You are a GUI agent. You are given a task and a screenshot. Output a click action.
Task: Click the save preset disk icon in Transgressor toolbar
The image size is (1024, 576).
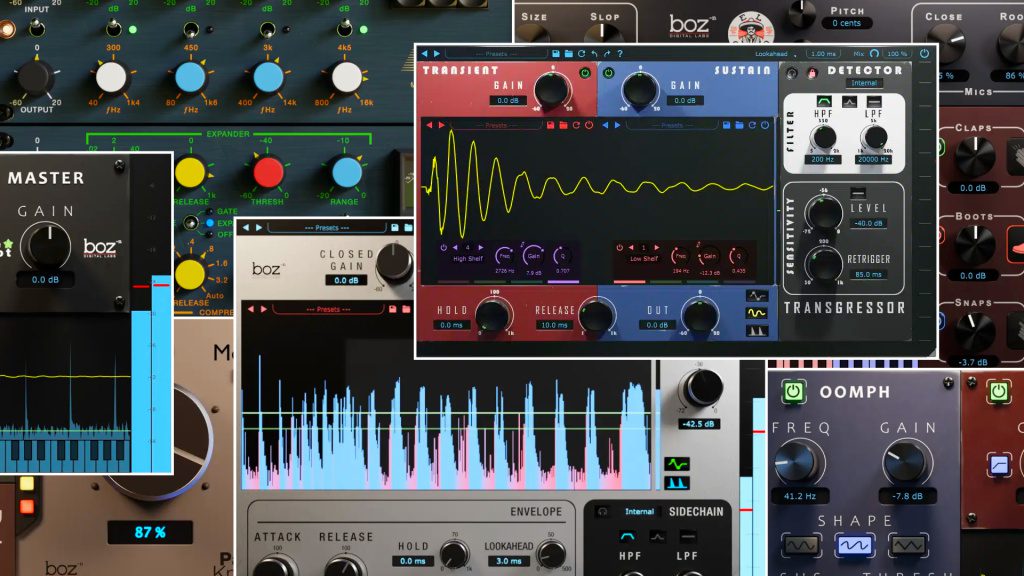coord(556,51)
